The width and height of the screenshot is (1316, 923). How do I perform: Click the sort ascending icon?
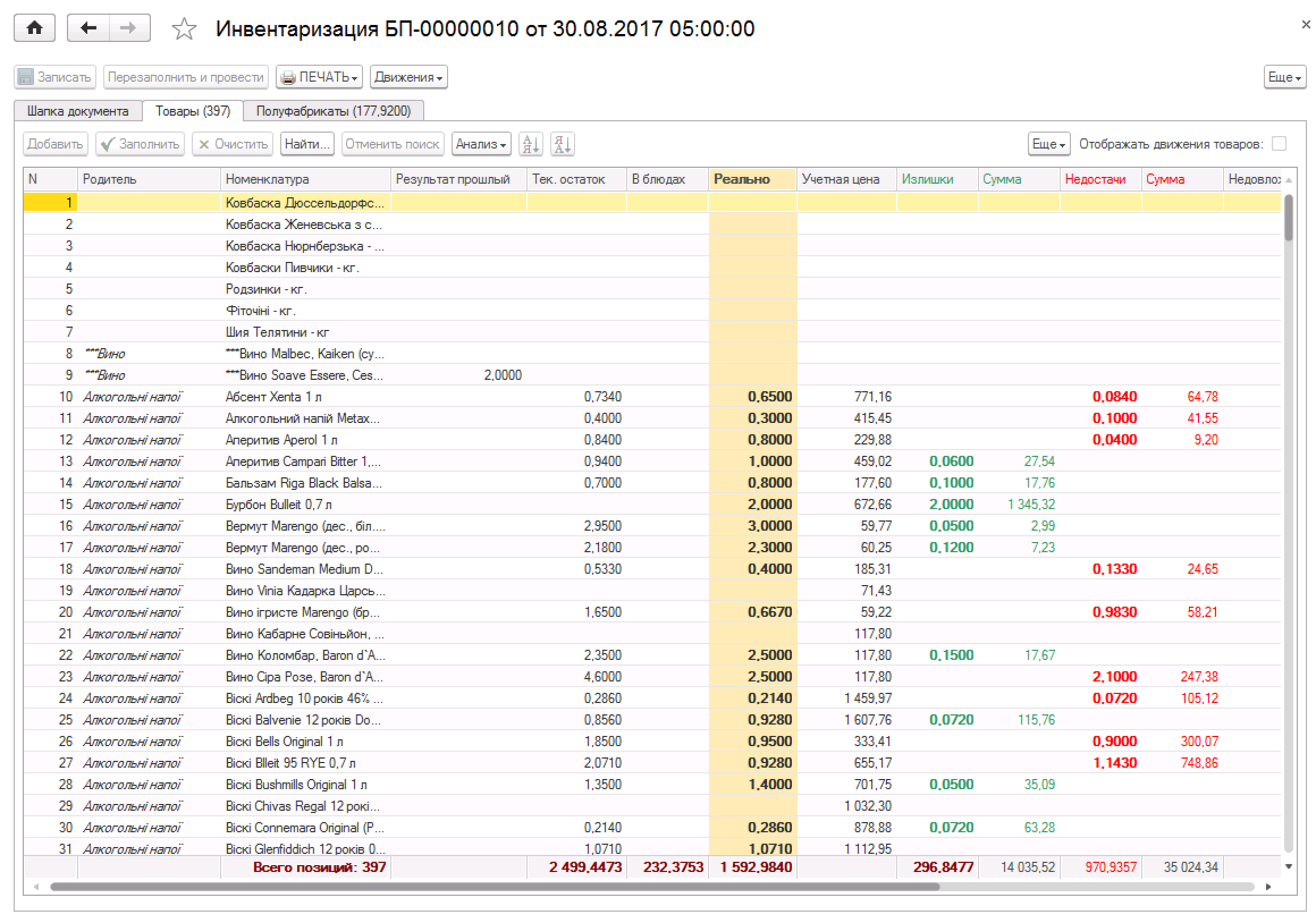530,145
